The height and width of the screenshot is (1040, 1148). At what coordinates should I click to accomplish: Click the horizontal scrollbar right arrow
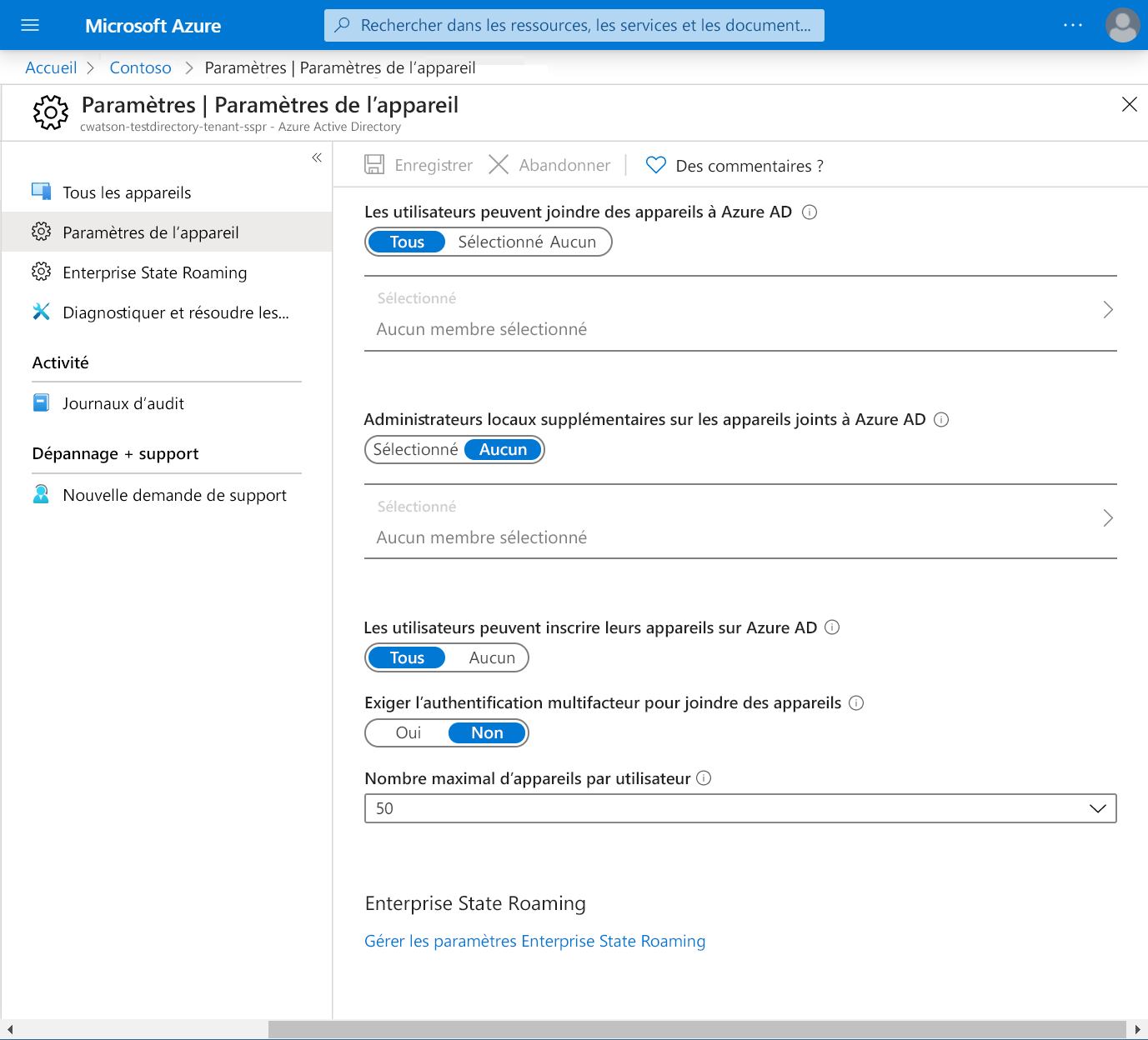1137,1029
